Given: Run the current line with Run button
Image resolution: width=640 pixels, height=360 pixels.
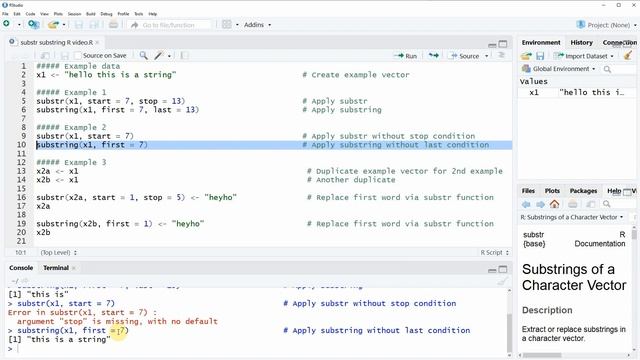Looking at the screenshot, I should [x=405, y=56].
